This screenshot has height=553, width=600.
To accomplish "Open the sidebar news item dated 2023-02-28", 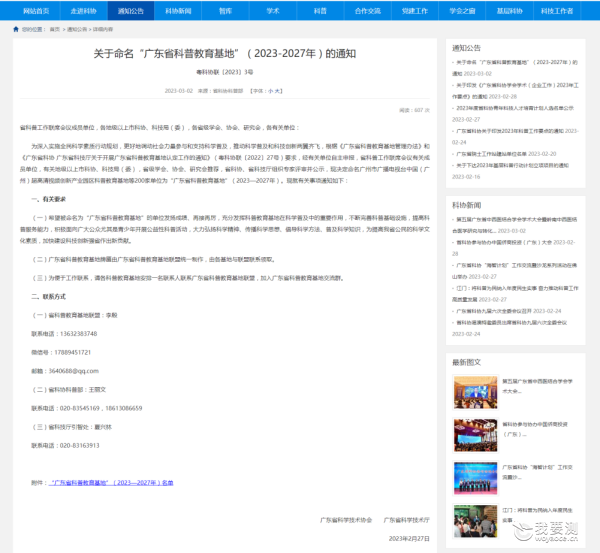I will click(x=514, y=248).
